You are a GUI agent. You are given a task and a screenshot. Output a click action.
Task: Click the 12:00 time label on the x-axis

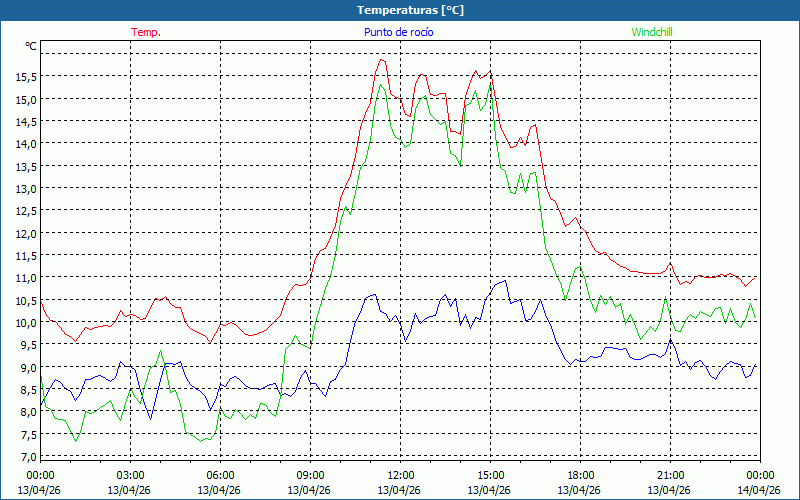pos(400,475)
